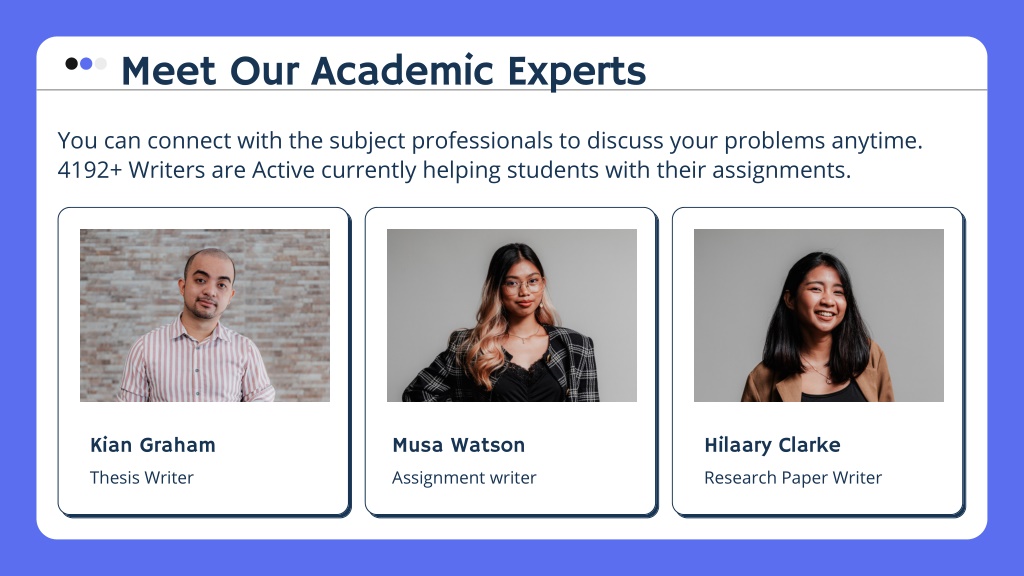Open Hilaary Clarke's profile photo
This screenshot has height=576, width=1024.
click(x=819, y=315)
